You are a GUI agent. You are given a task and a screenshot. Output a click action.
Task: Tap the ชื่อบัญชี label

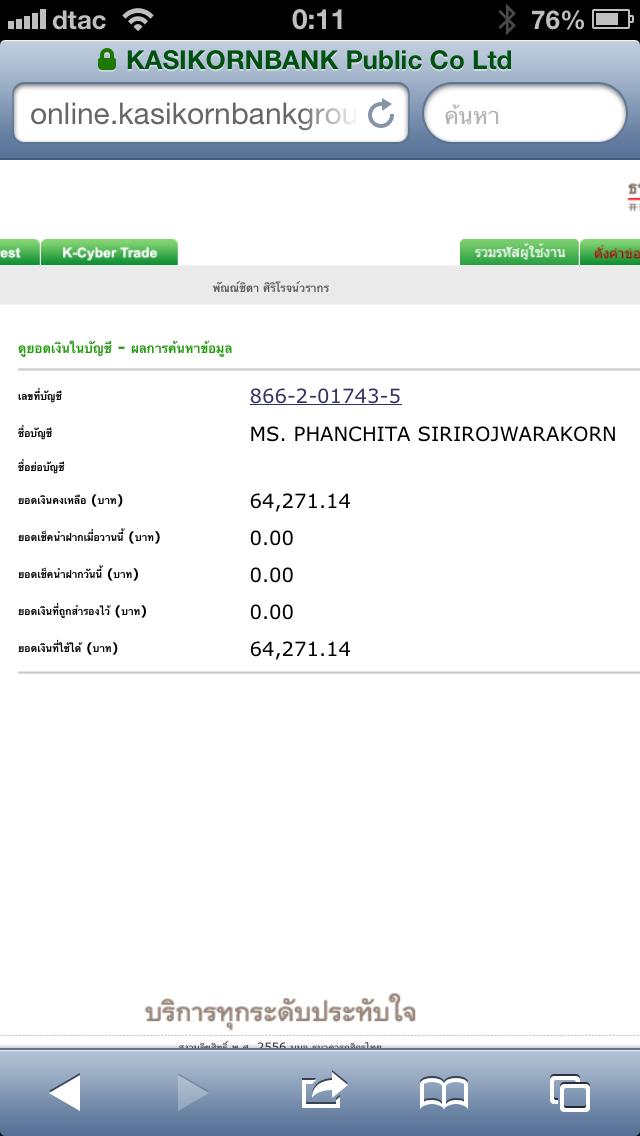tap(36, 434)
